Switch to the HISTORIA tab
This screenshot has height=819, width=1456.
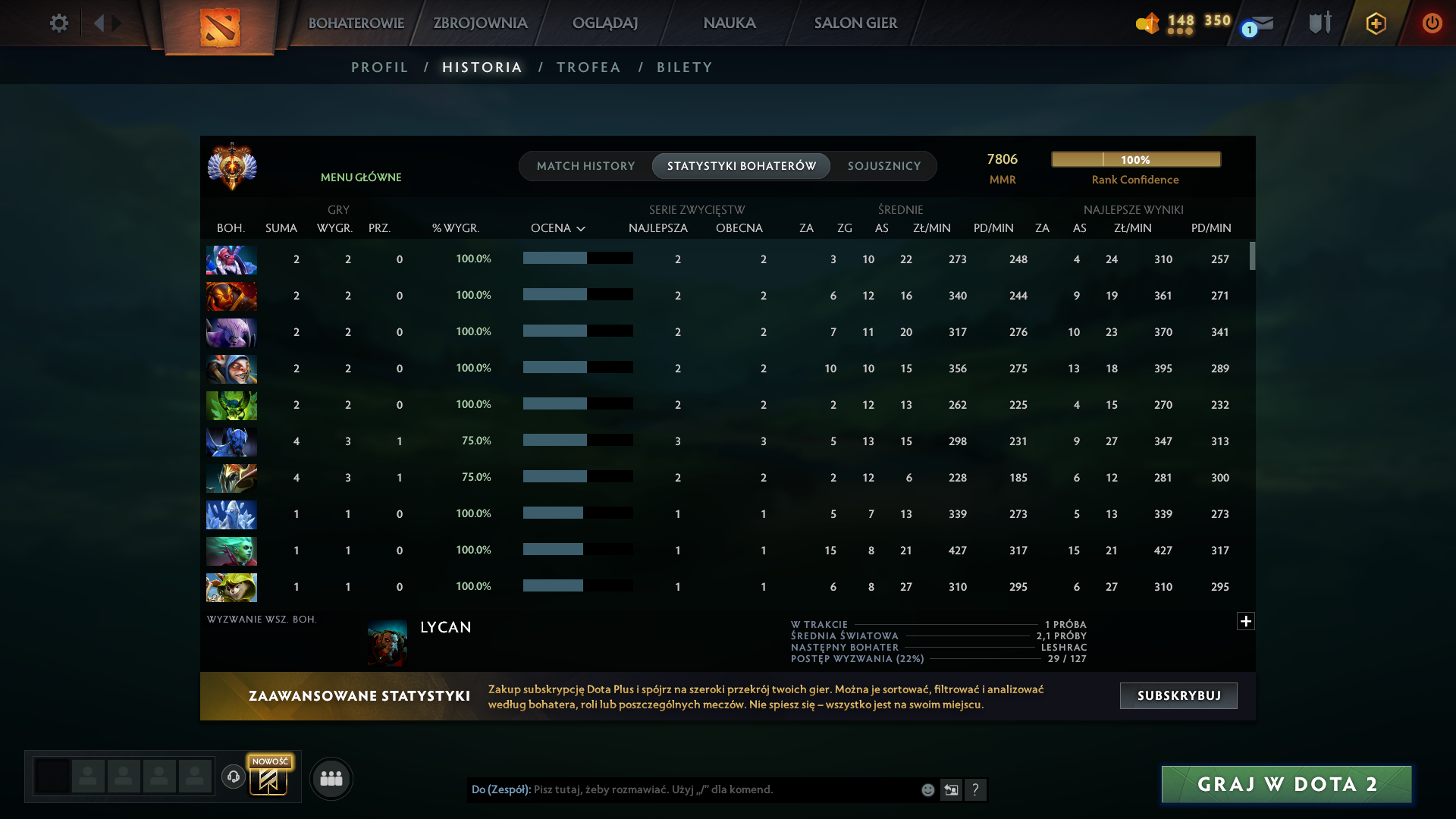point(482,67)
